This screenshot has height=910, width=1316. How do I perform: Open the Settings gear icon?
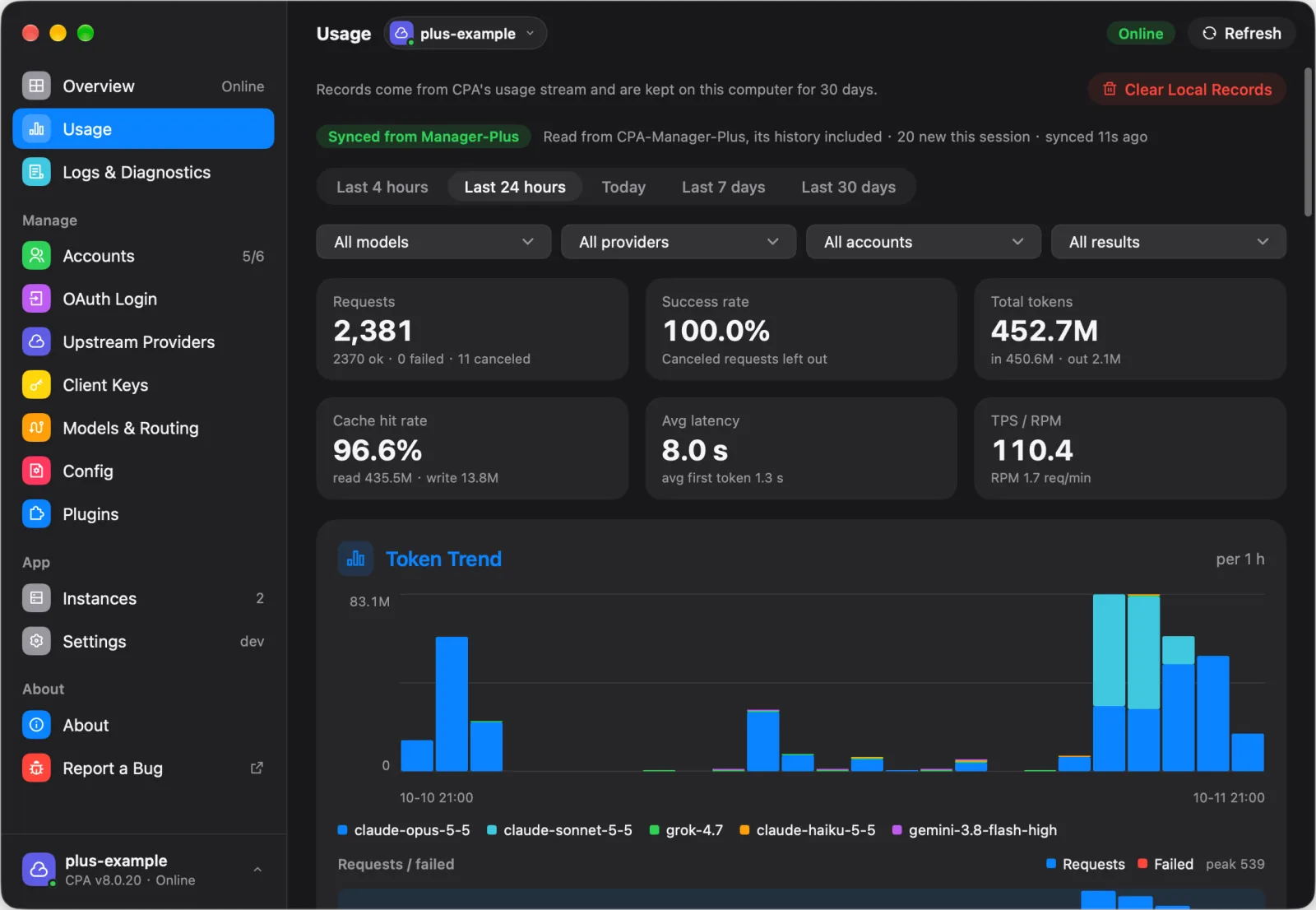[x=36, y=641]
